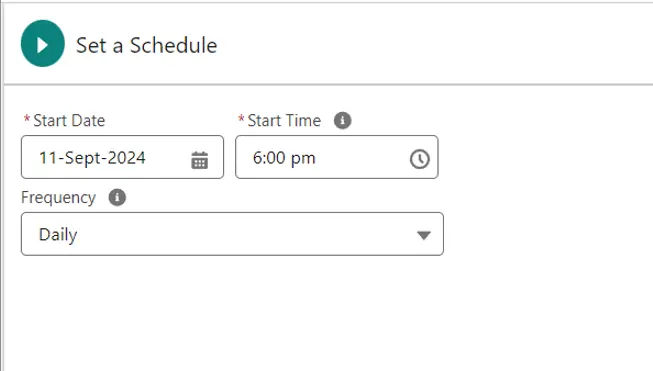Click the Start Date label

[69, 121]
